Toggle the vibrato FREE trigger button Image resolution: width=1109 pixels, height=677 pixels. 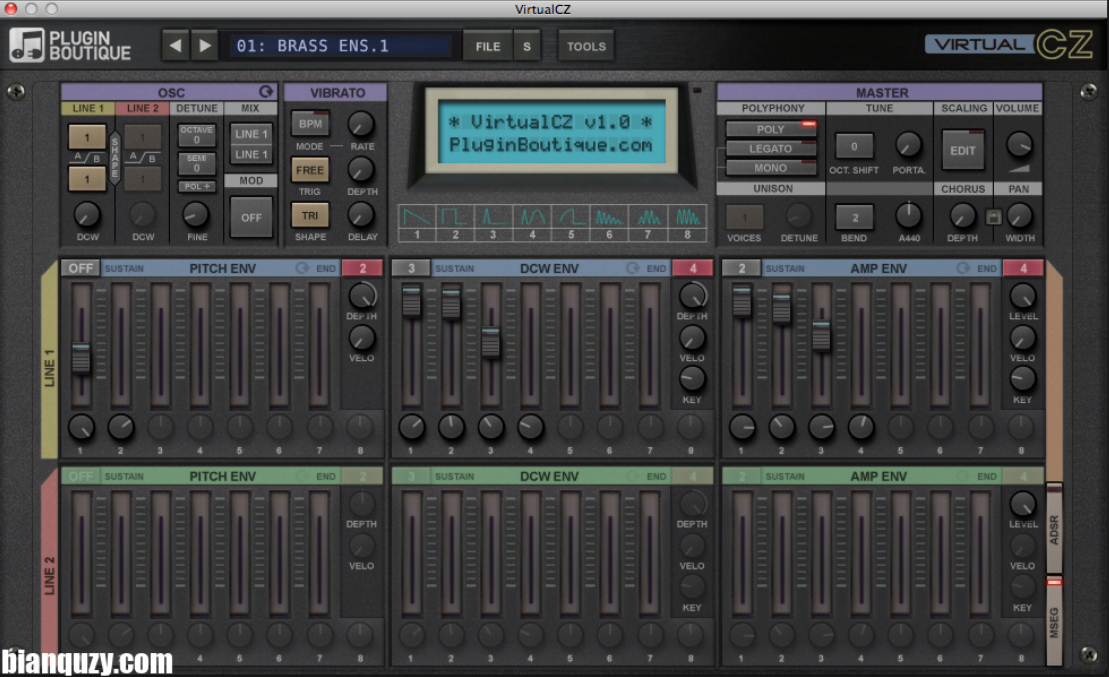coord(310,170)
